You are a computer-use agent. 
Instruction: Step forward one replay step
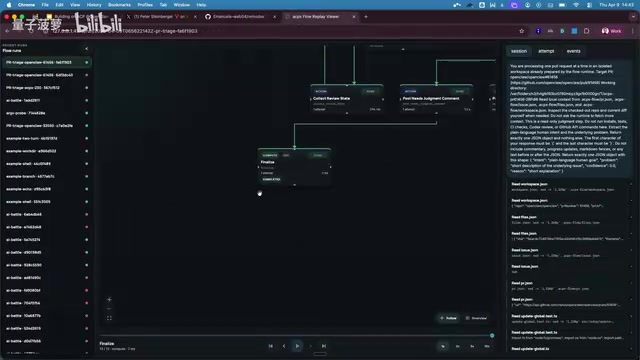click(311, 346)
